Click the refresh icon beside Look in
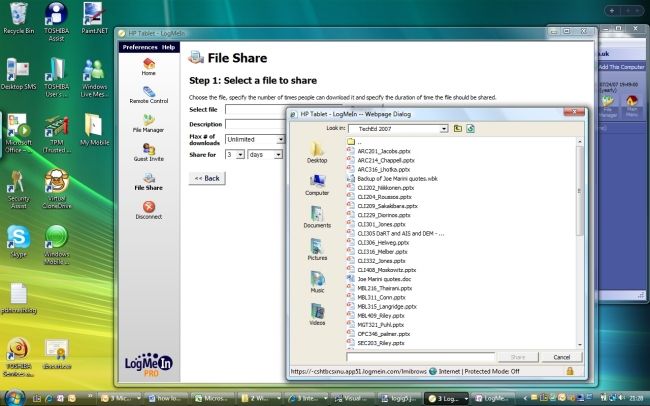The width and height of the screenshot is (650, 406). pyautogui.click(x=470, y=129)
